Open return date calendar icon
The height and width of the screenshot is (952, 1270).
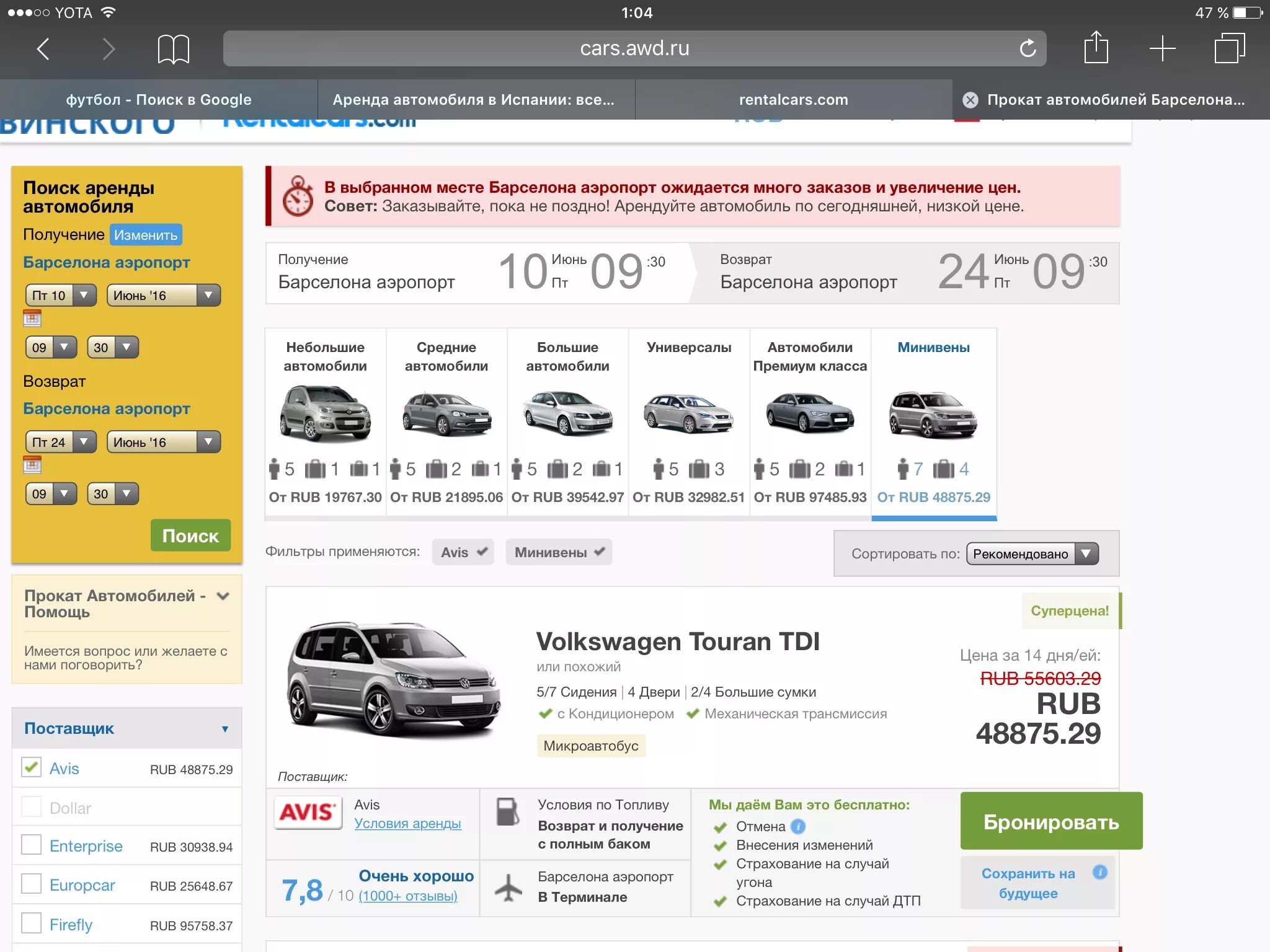(x=32, y=465)
